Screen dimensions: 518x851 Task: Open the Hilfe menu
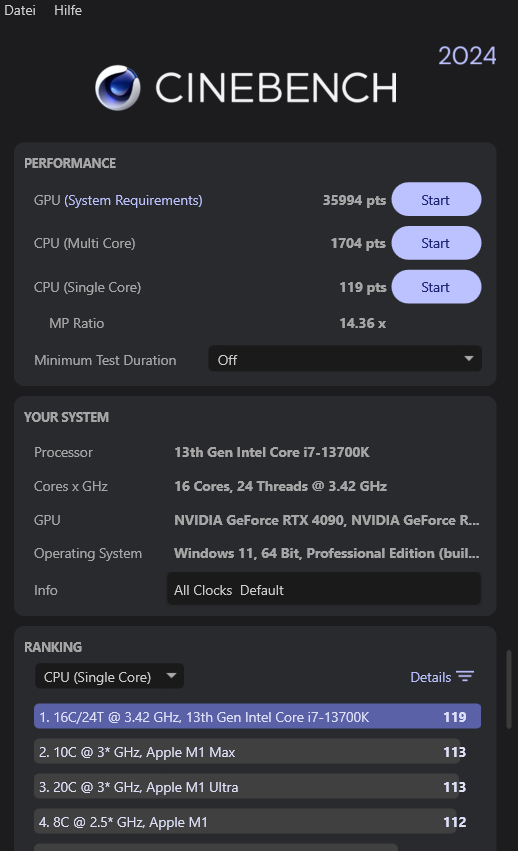coord(68,10)
